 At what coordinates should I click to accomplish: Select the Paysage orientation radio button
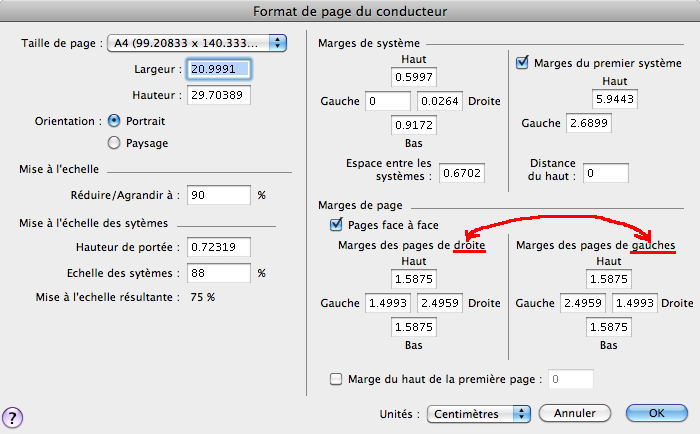tap(114, 143)
